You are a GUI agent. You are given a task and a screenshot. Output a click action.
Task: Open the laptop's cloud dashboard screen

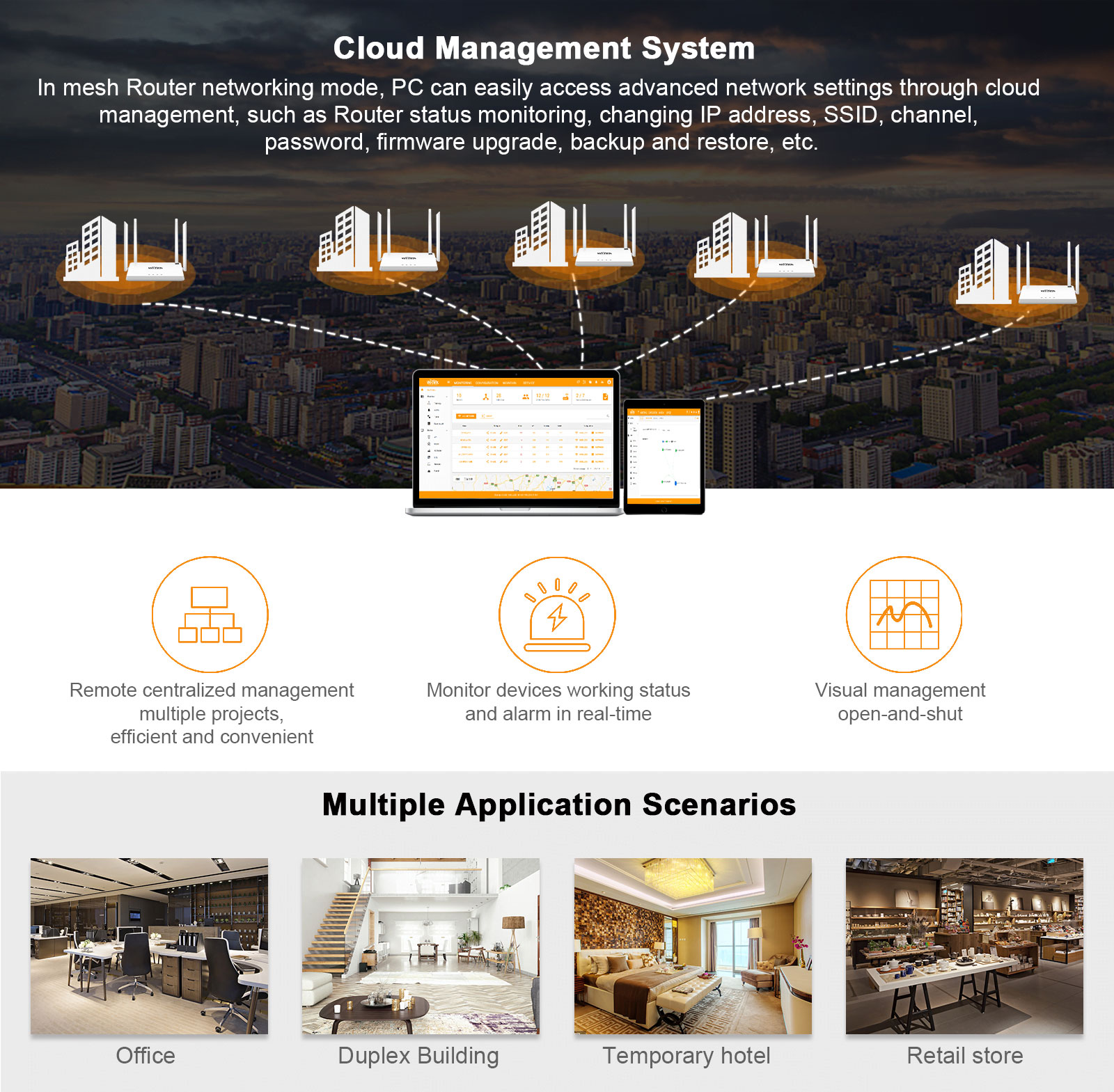click(515, 437)
